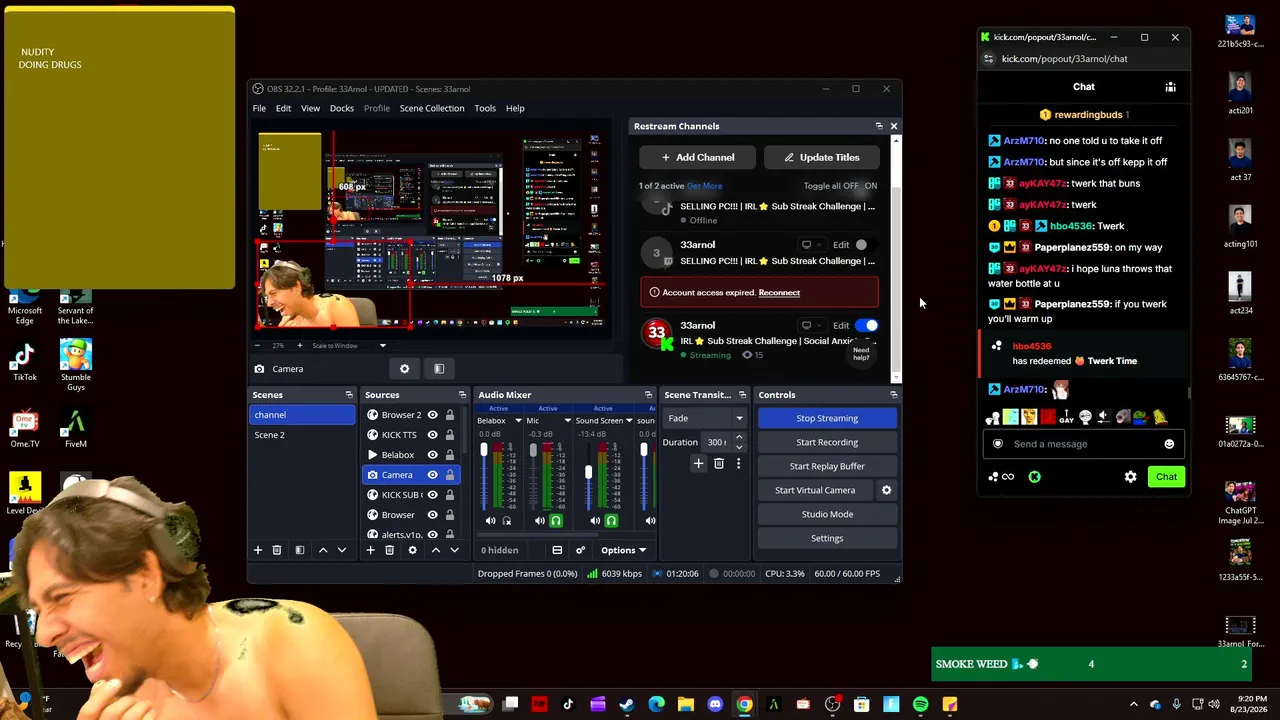Open Spotify from the taskbar
The image size is (1280, 720).
coord(920,705)
